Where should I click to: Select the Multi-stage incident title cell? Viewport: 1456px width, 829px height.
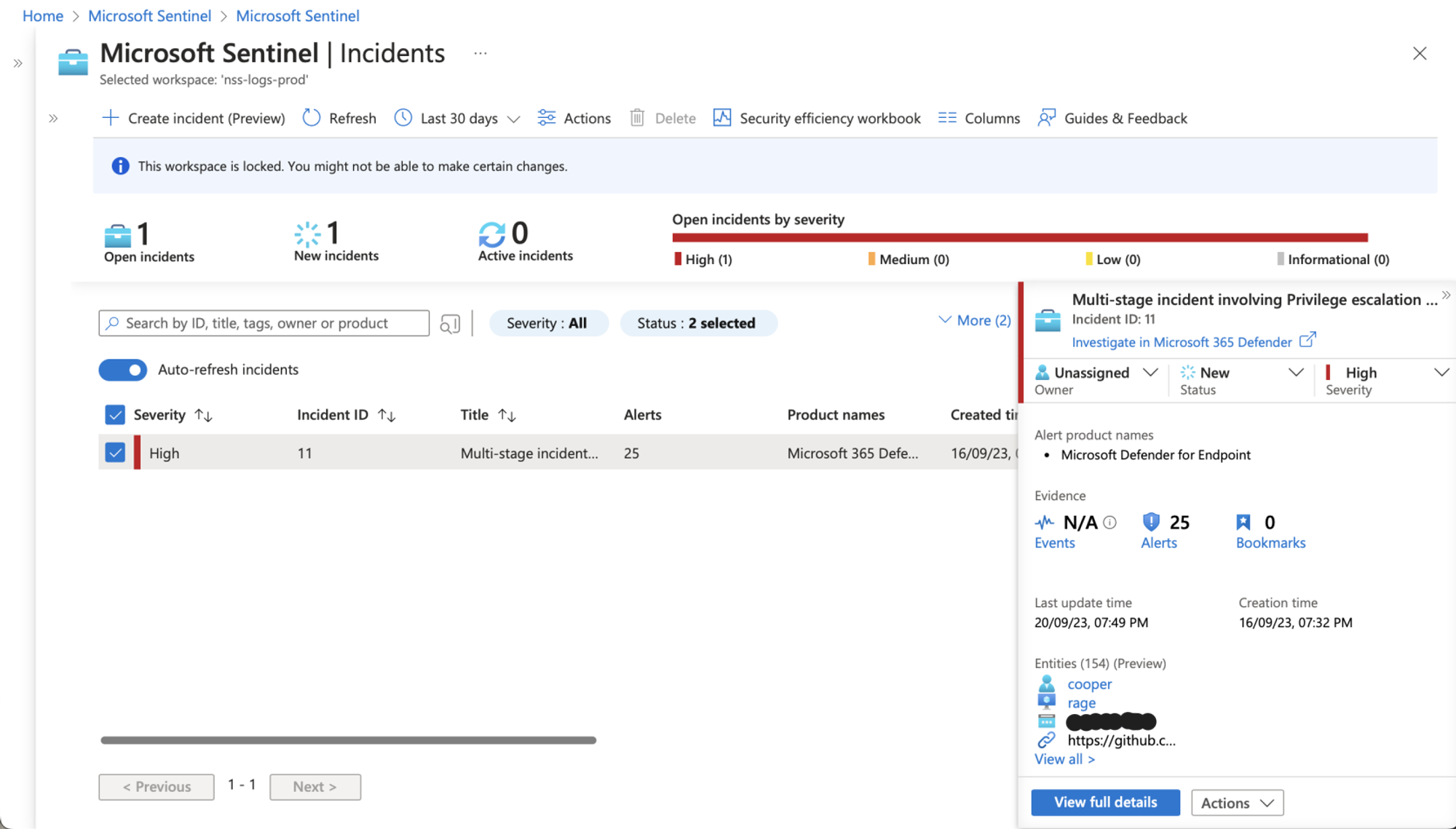click(x=529, y=453)
